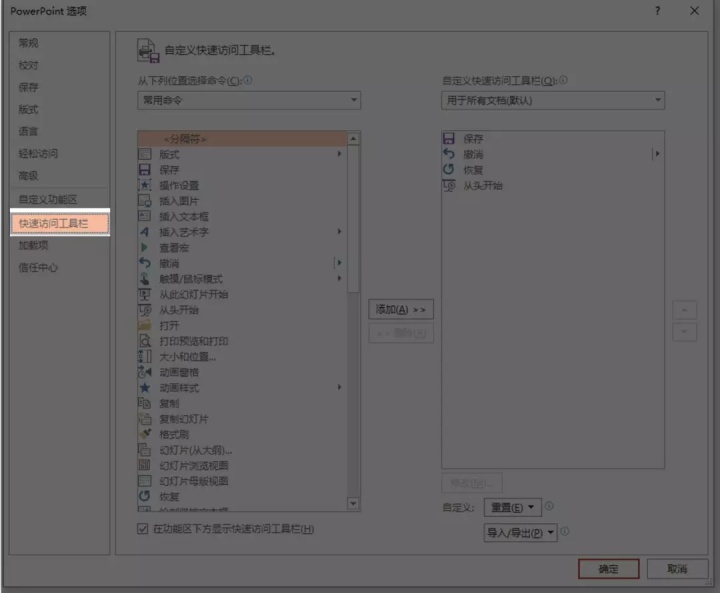Click command list scroll up arrow
The image size is (720, 593).
tap(353, 139)
